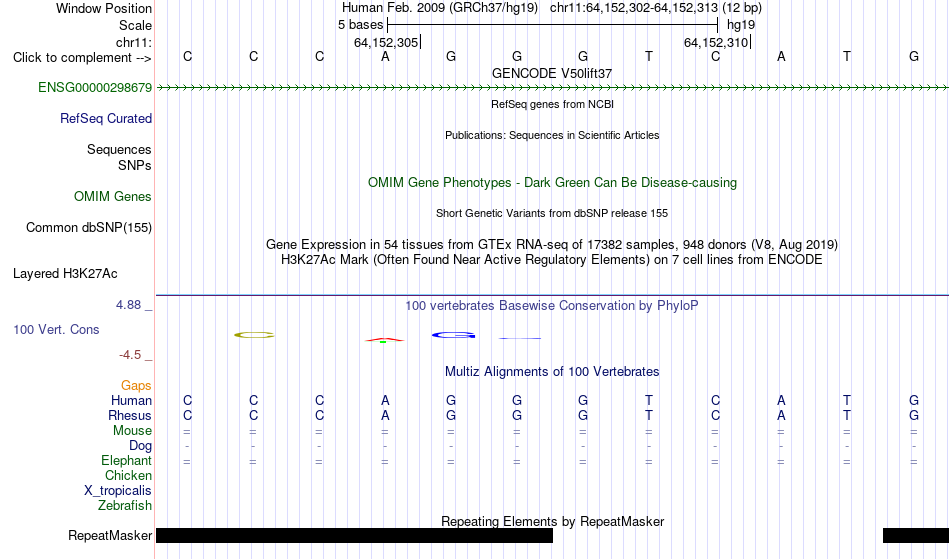This screenshot has width=950, height=559.
Task: Click the OMIM Gene Phenotypes title line
Action: coord(552,182)
